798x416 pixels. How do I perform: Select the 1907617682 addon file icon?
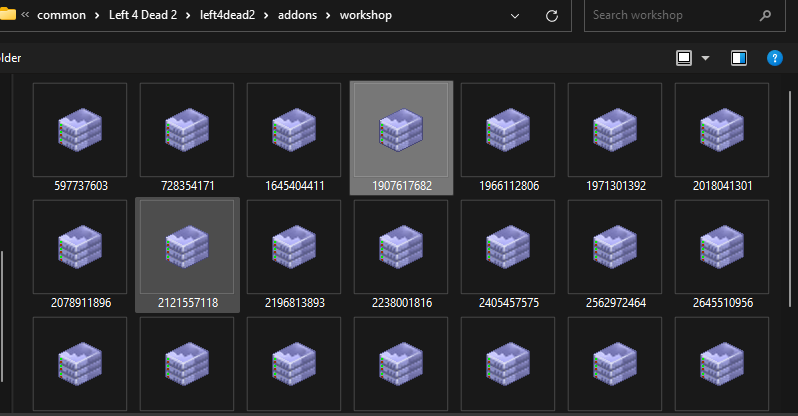click(401, 130)
